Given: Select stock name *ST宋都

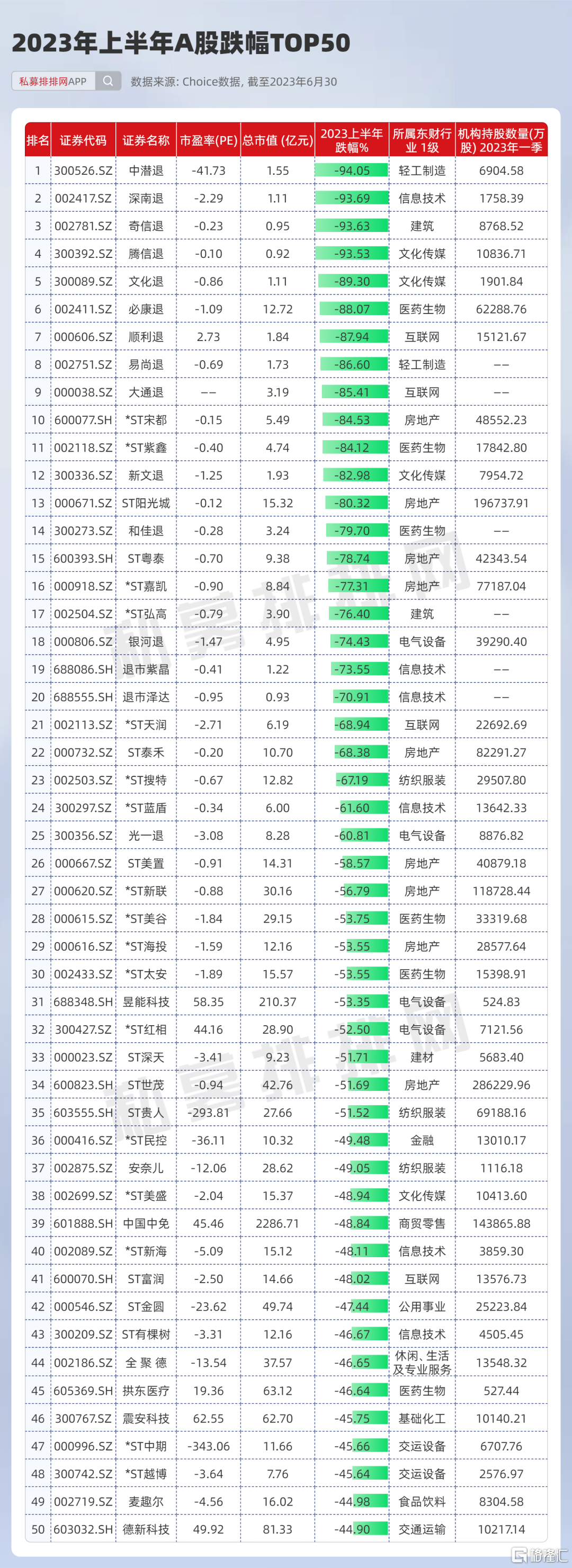Looking at the screenshot, I should tap(146, 419).
